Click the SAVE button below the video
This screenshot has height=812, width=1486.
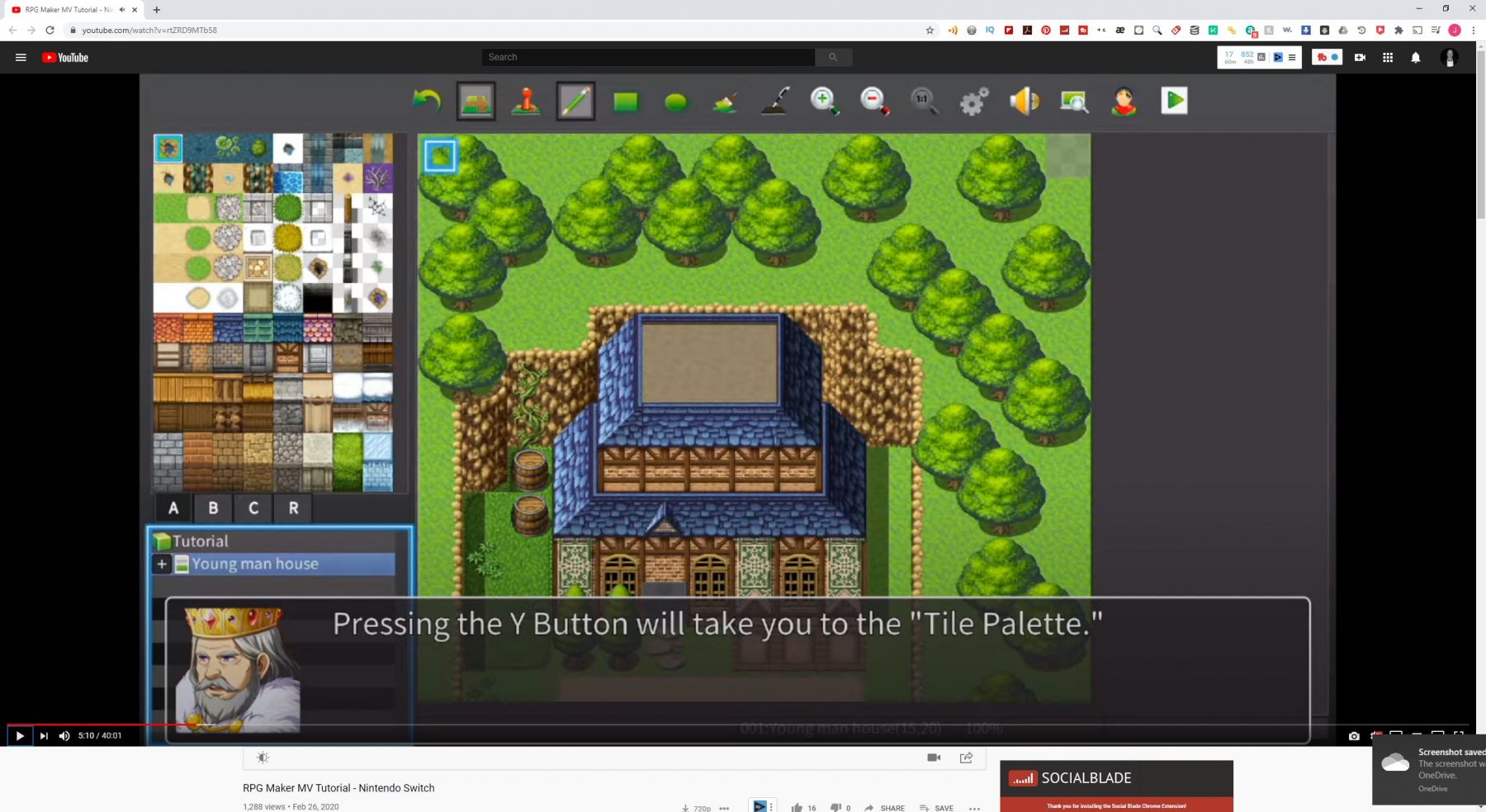tap(936, 807)
